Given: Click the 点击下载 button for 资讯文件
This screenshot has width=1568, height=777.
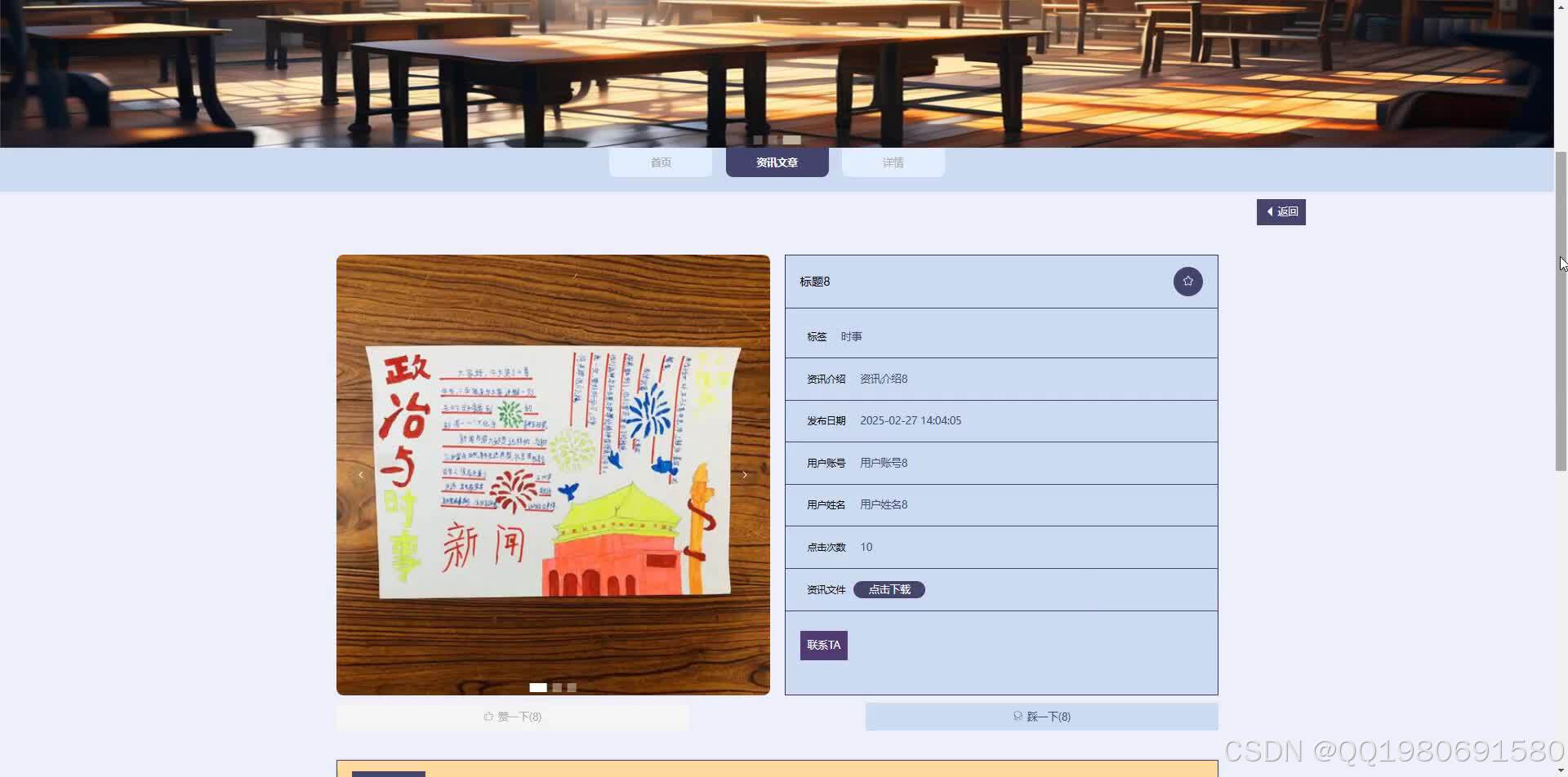Looking at the screenshot, I should (x=889, y=589).
